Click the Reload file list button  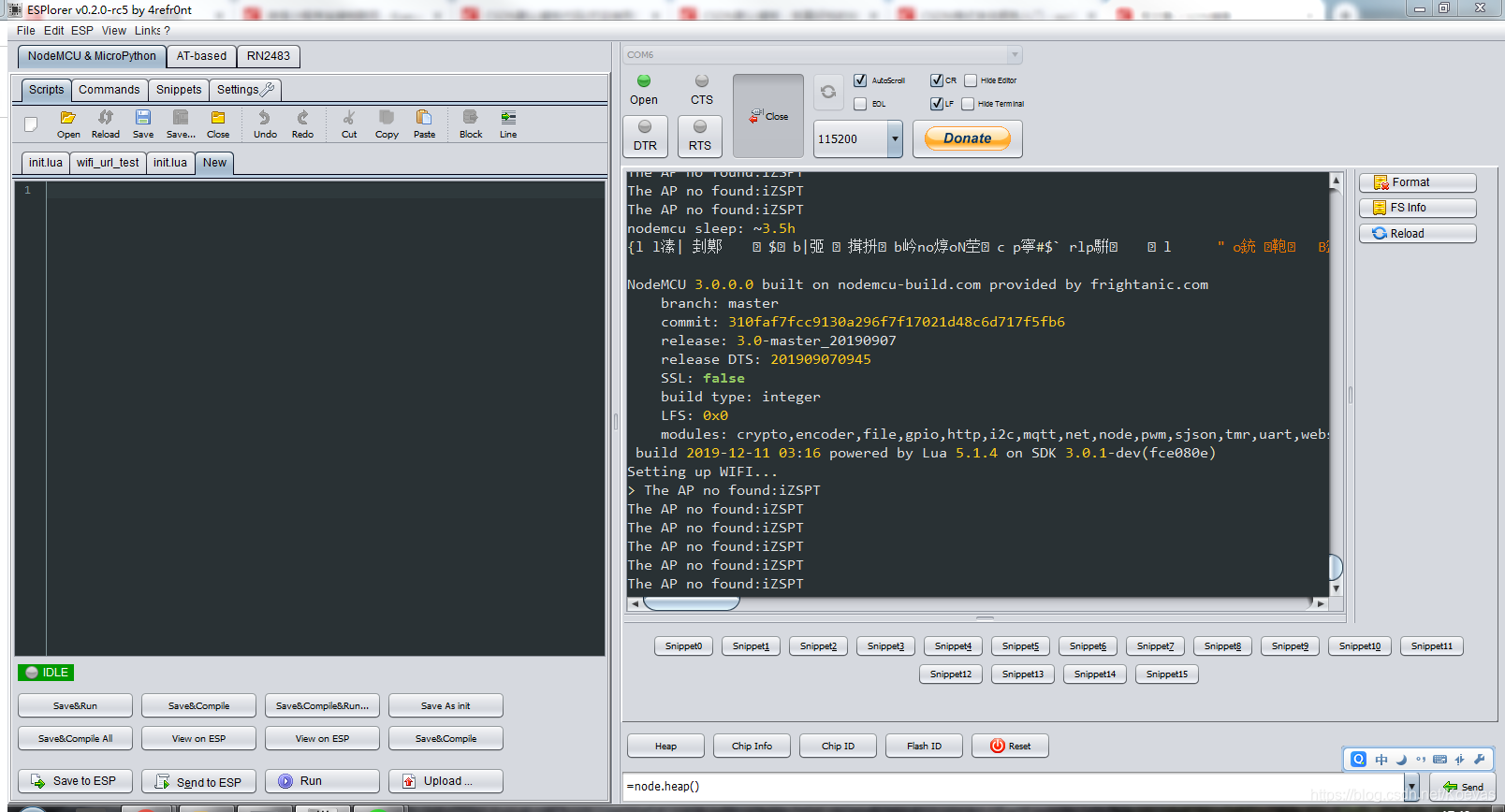[x=1417, y=234]
